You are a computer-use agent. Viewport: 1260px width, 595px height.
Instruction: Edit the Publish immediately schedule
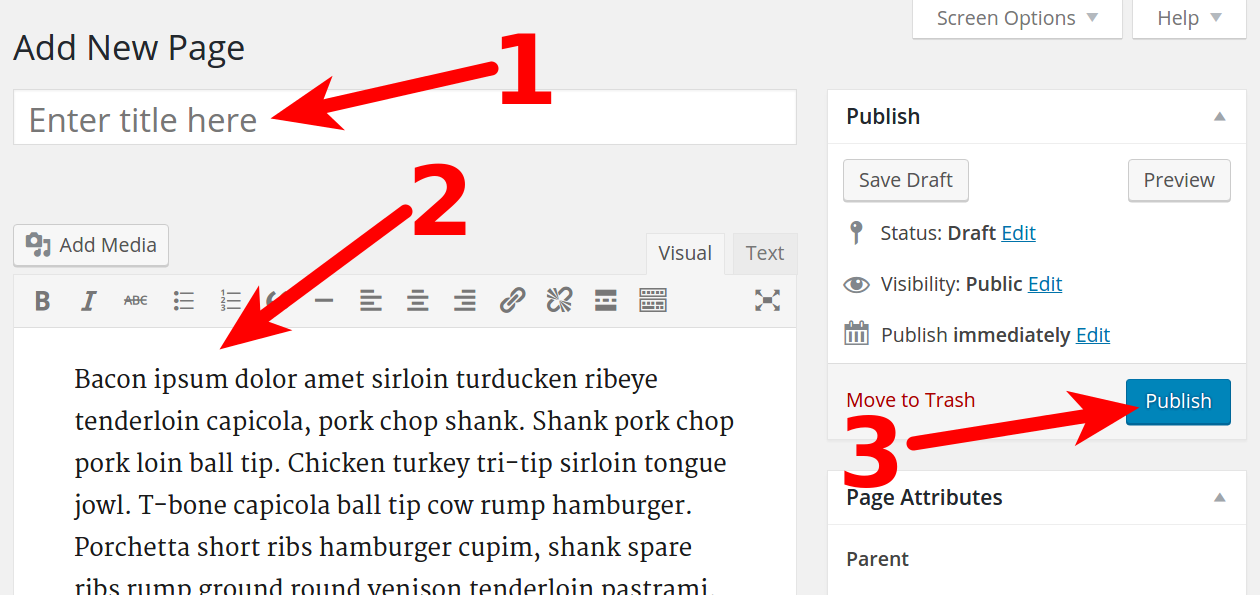[1093, 335]
